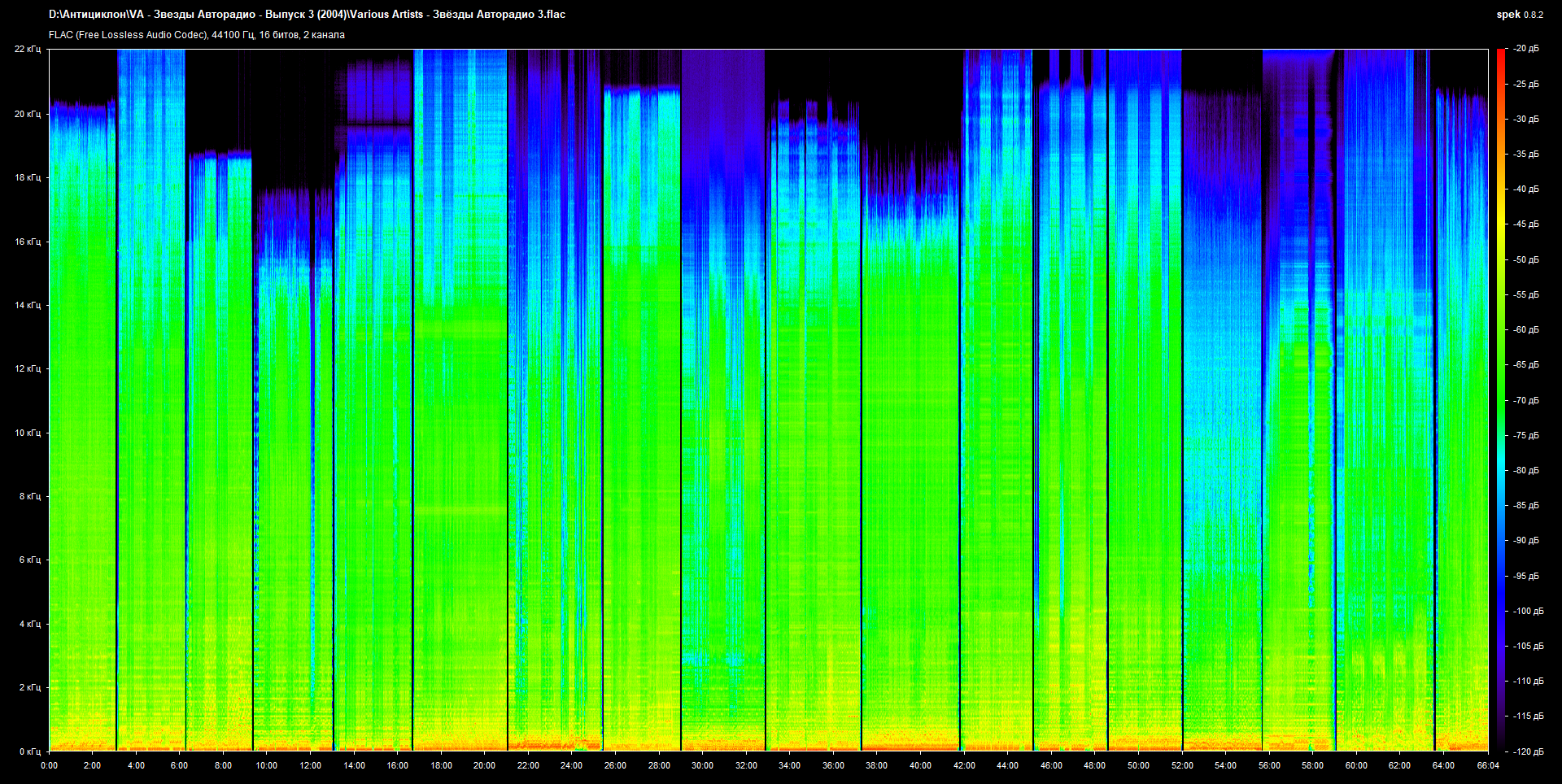Click the 0:00 time axis marker
This screenshot has height=784, width=1562.
point(49,765)
